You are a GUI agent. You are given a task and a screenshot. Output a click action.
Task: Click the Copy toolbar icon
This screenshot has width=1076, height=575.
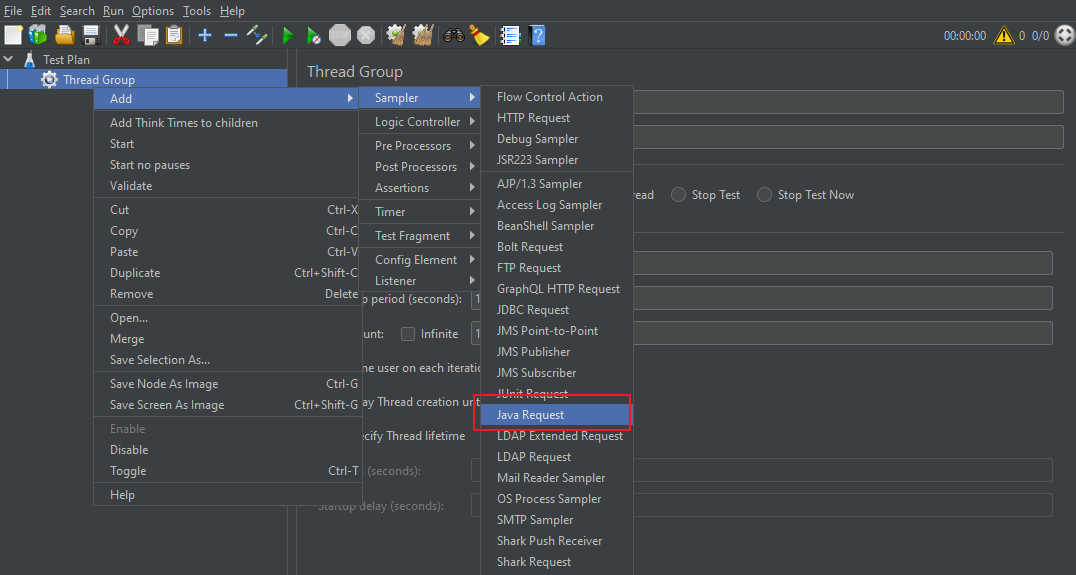148,35
